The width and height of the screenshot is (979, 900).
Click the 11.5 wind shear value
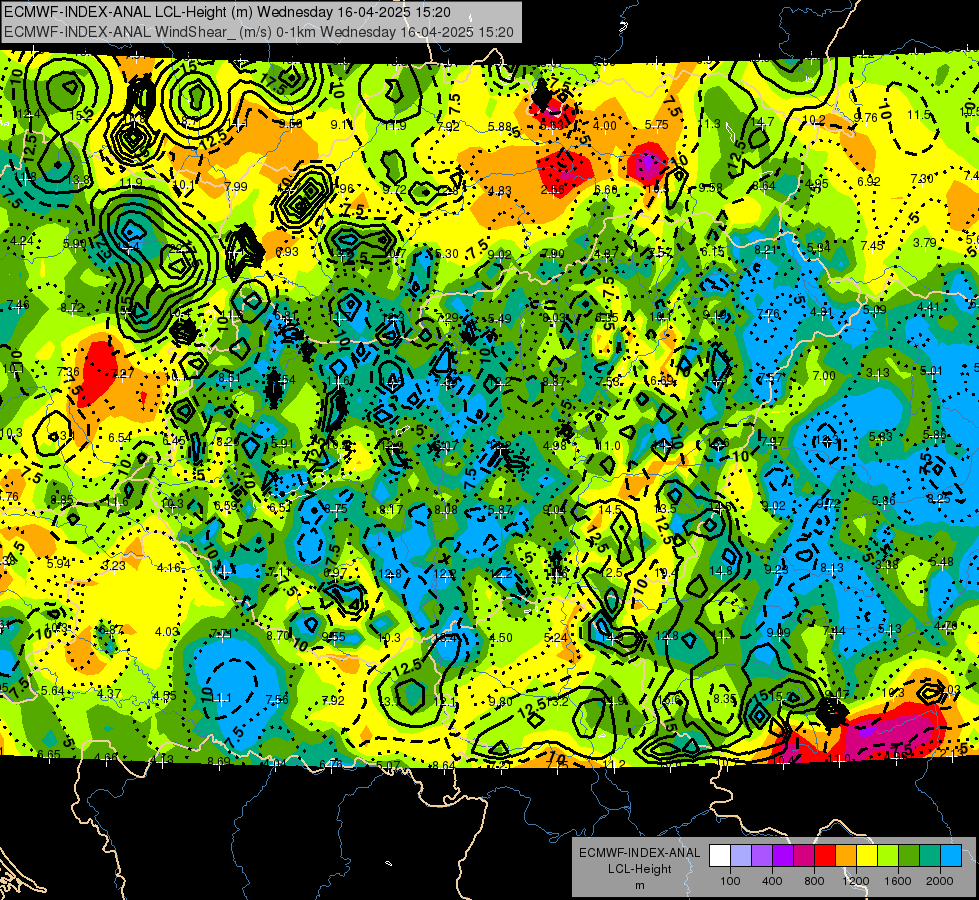pyautogui.click(x=919, y=115)
